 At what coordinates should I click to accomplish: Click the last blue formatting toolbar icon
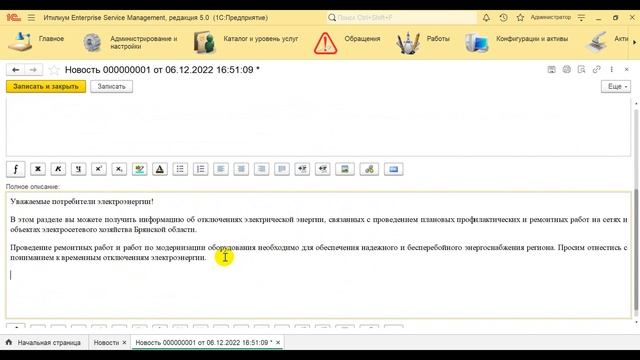point(393,169)
